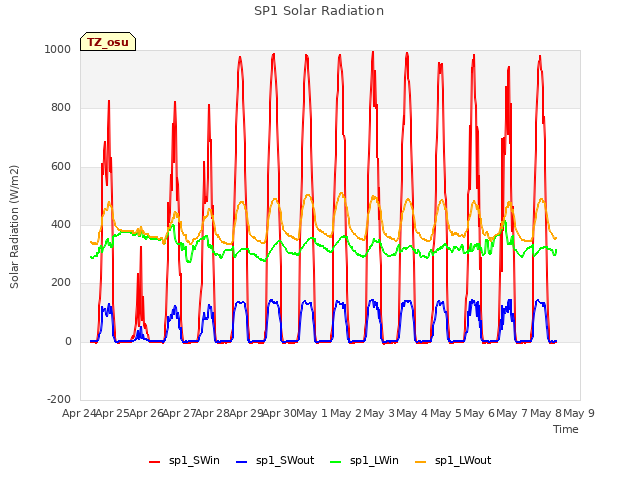Click the May 4 x-axis date label
Screen dimensions: 640x480
pyautogui.click(x=412, y=413)
